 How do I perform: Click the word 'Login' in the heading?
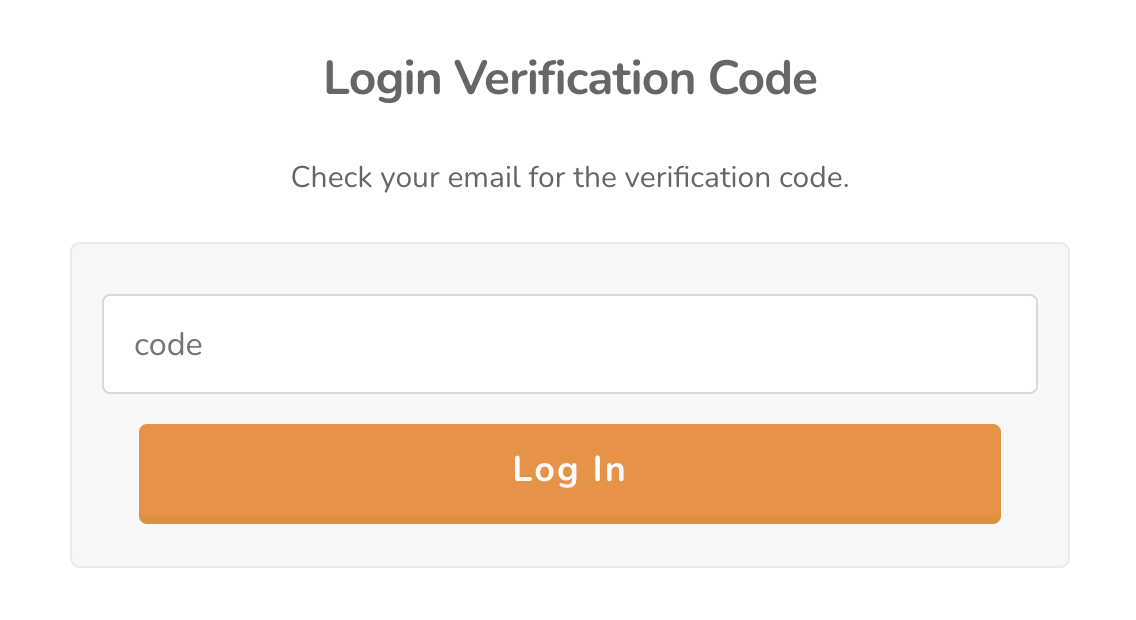click(x=383, y=80)
